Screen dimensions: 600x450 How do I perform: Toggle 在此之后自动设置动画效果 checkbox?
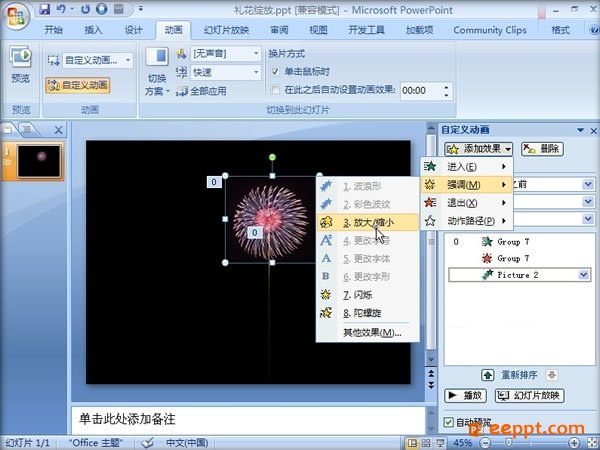[x=275, y=90]
